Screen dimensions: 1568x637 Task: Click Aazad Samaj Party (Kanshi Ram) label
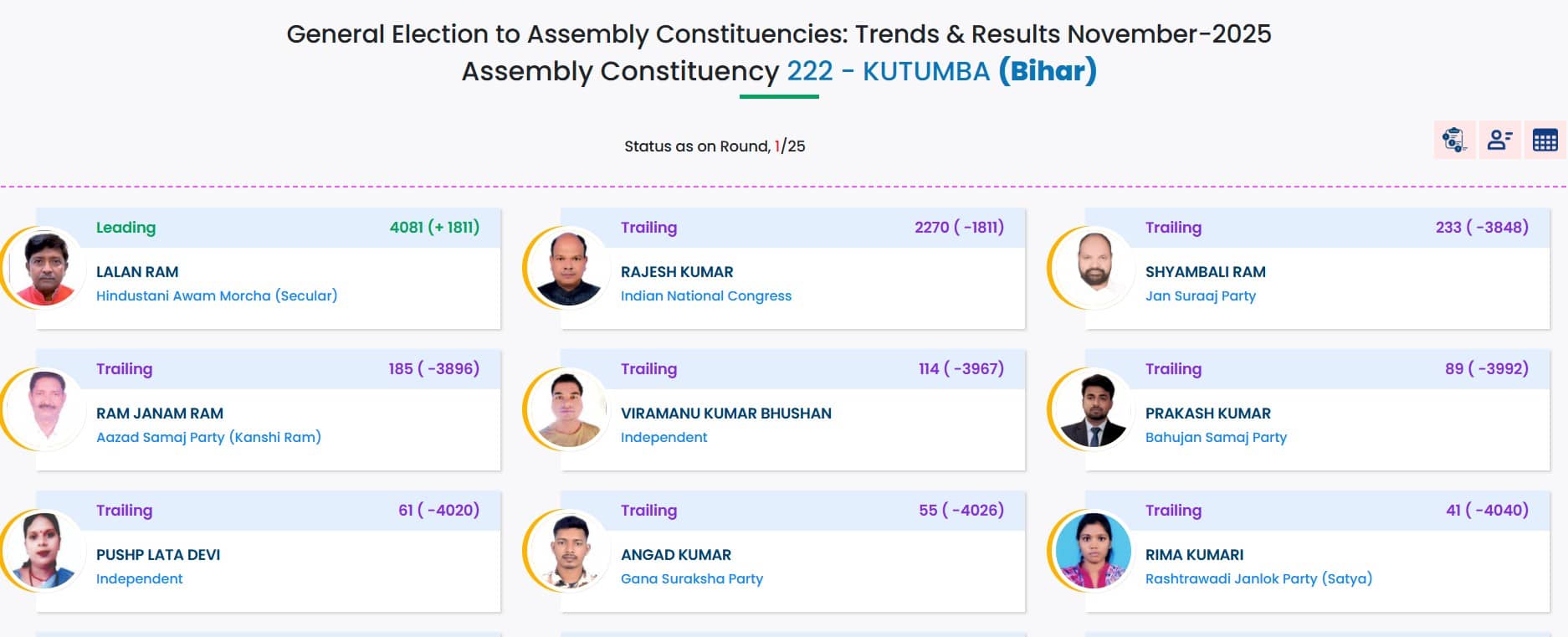(208, 437)
